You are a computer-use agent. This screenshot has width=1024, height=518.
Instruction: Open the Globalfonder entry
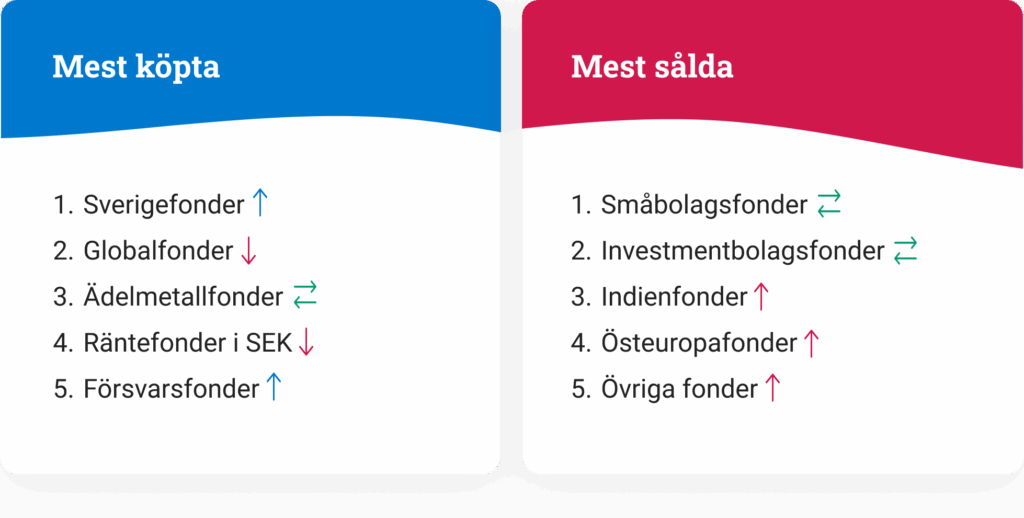coord(157,251)
